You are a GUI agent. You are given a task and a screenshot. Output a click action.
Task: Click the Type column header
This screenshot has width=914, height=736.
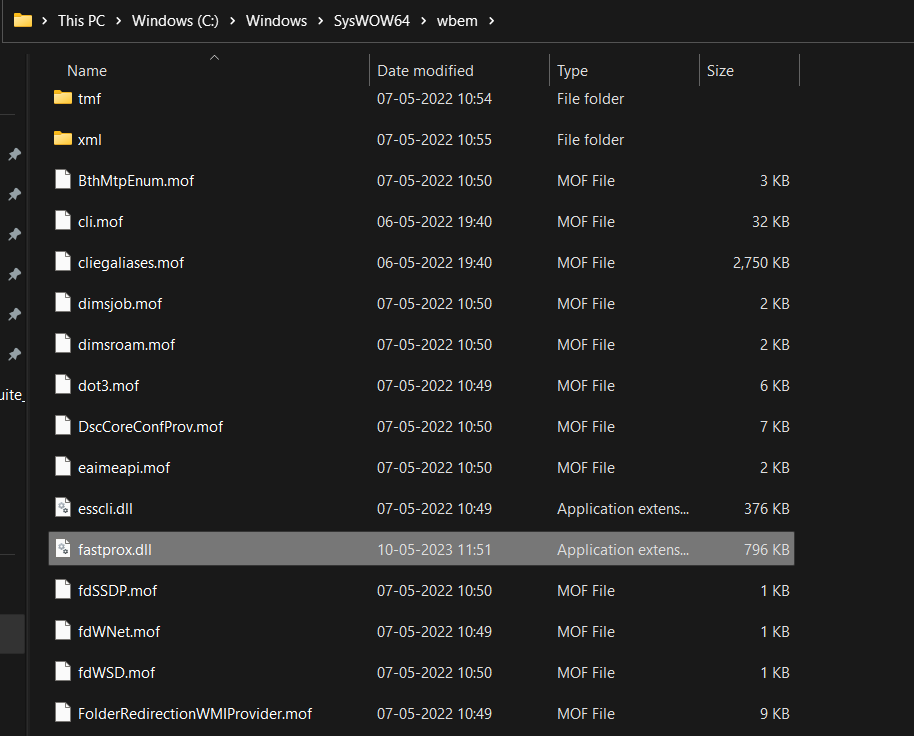[x=573, y=71]
